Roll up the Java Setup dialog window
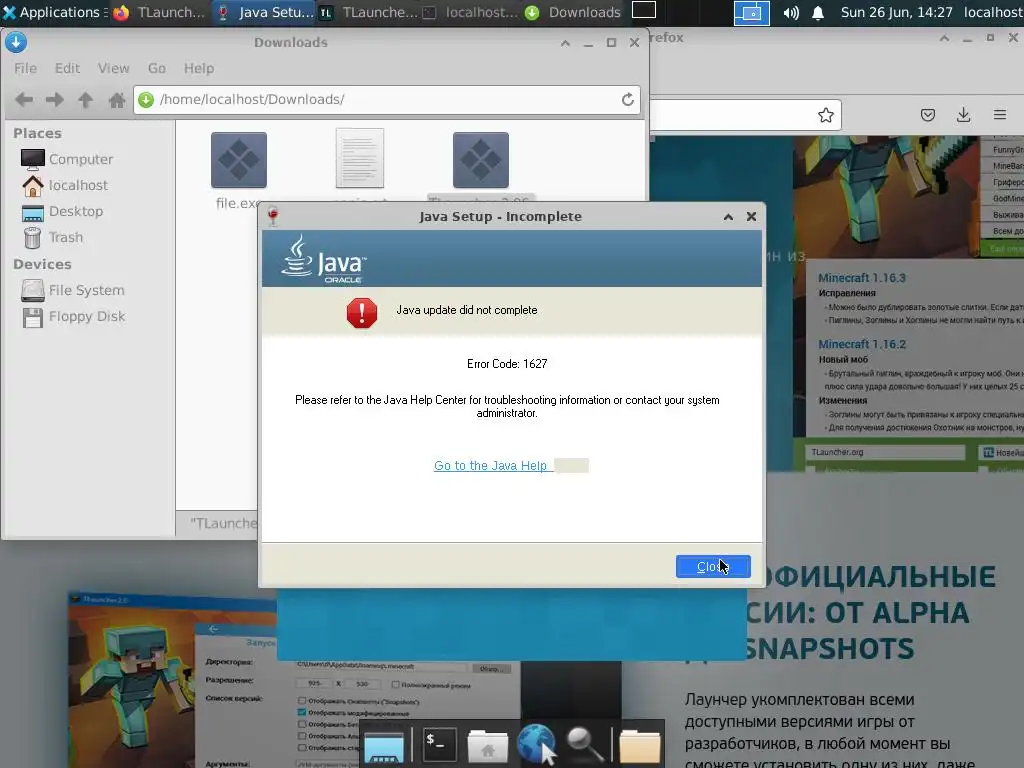The width and height of the screenshot is (1024, 768). click(728, 217)
